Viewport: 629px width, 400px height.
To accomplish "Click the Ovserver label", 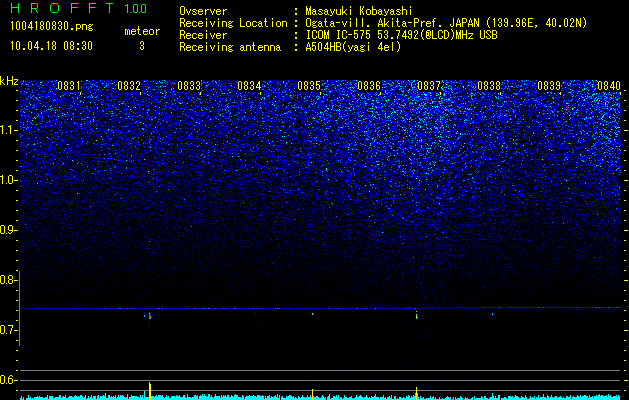I will coord(203,11).
